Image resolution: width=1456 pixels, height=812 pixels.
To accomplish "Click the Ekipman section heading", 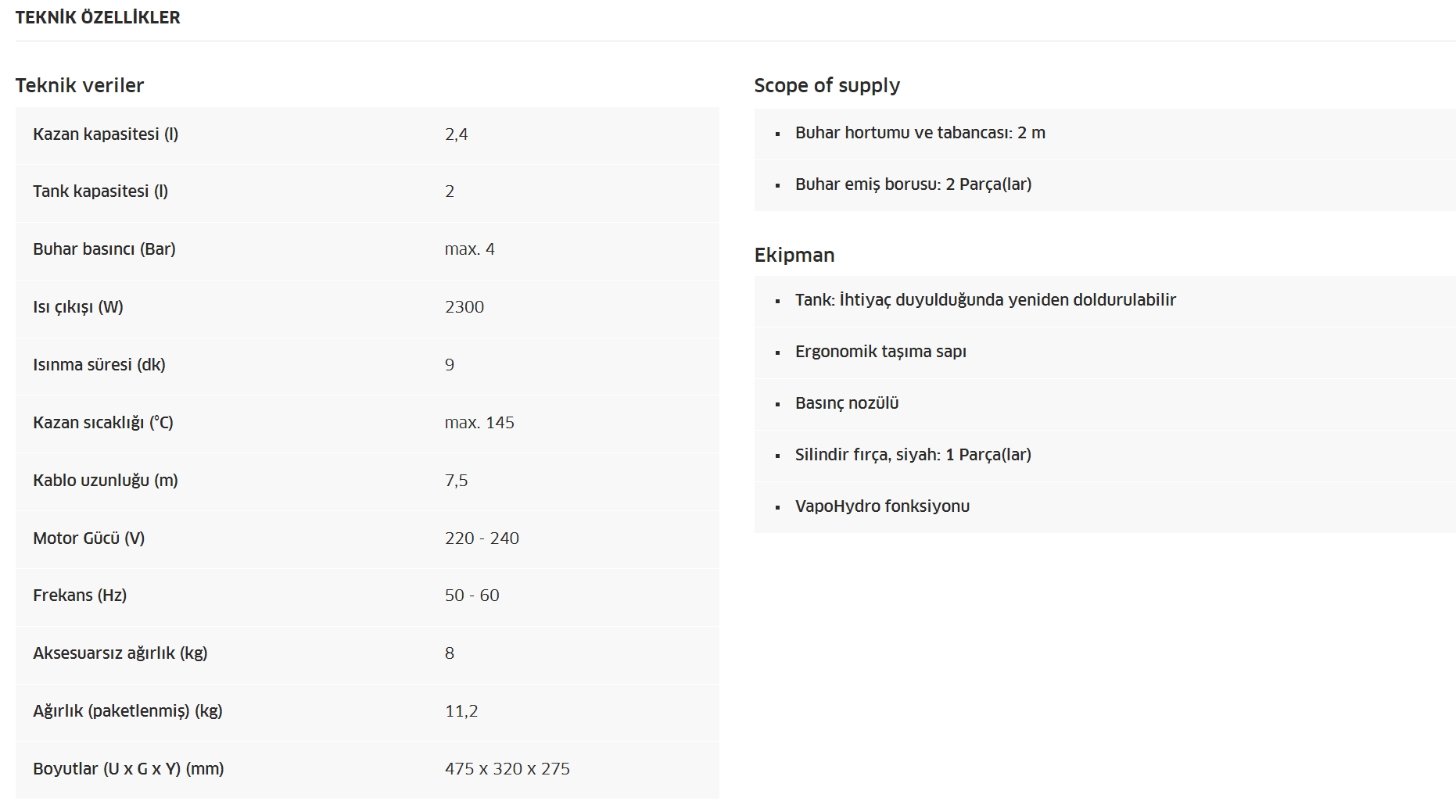I will pos(794,255).
